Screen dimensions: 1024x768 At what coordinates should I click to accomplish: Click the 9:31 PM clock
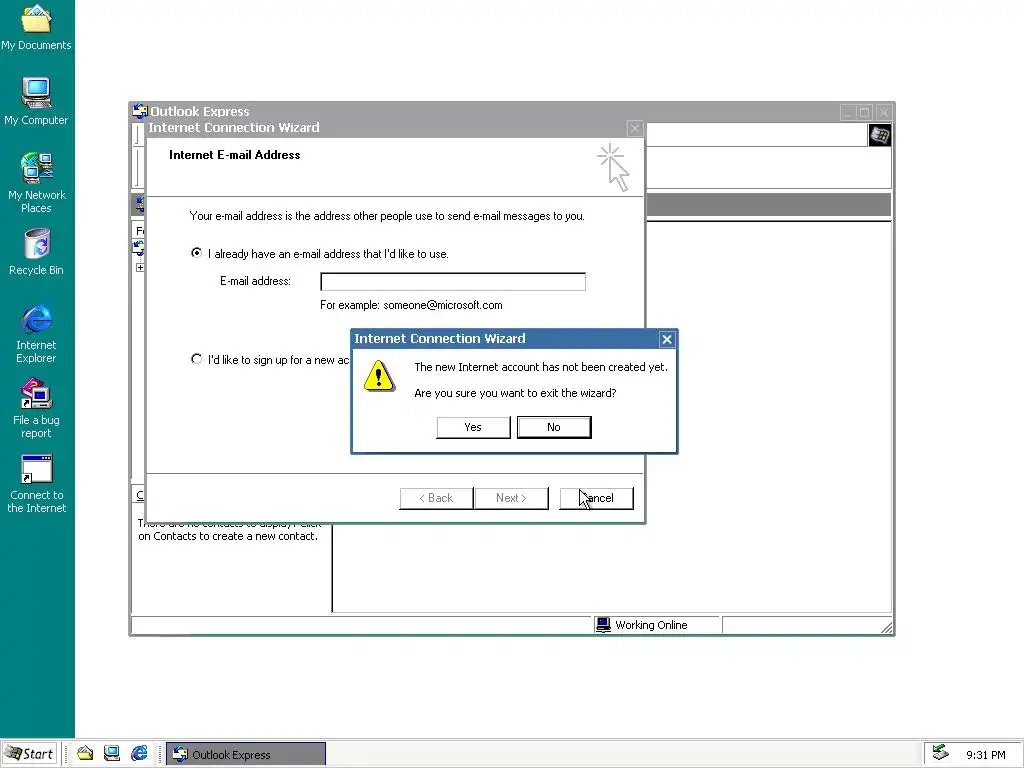(x=985, y=755)
